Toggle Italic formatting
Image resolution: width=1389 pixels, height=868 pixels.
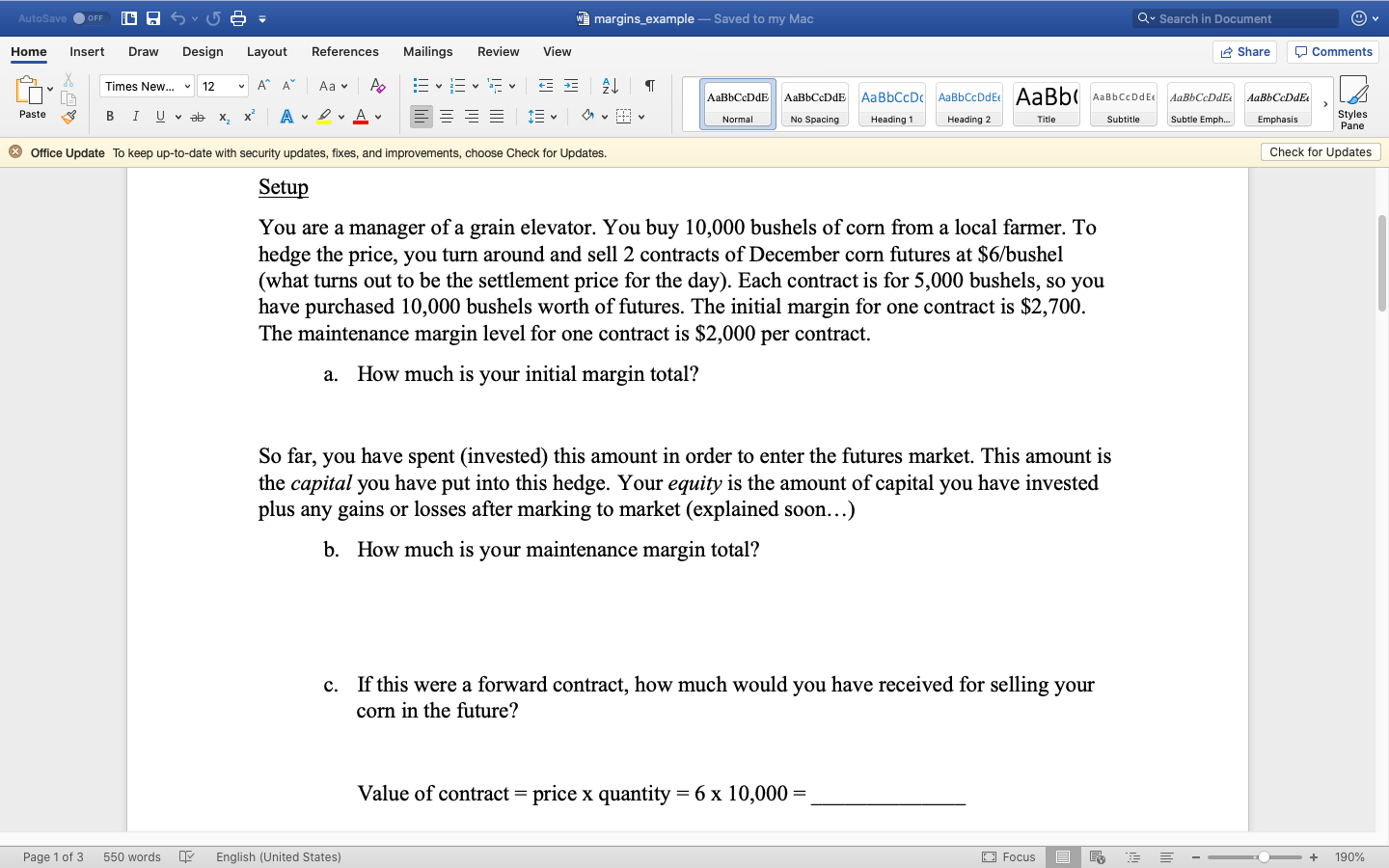tap(135, 117)
